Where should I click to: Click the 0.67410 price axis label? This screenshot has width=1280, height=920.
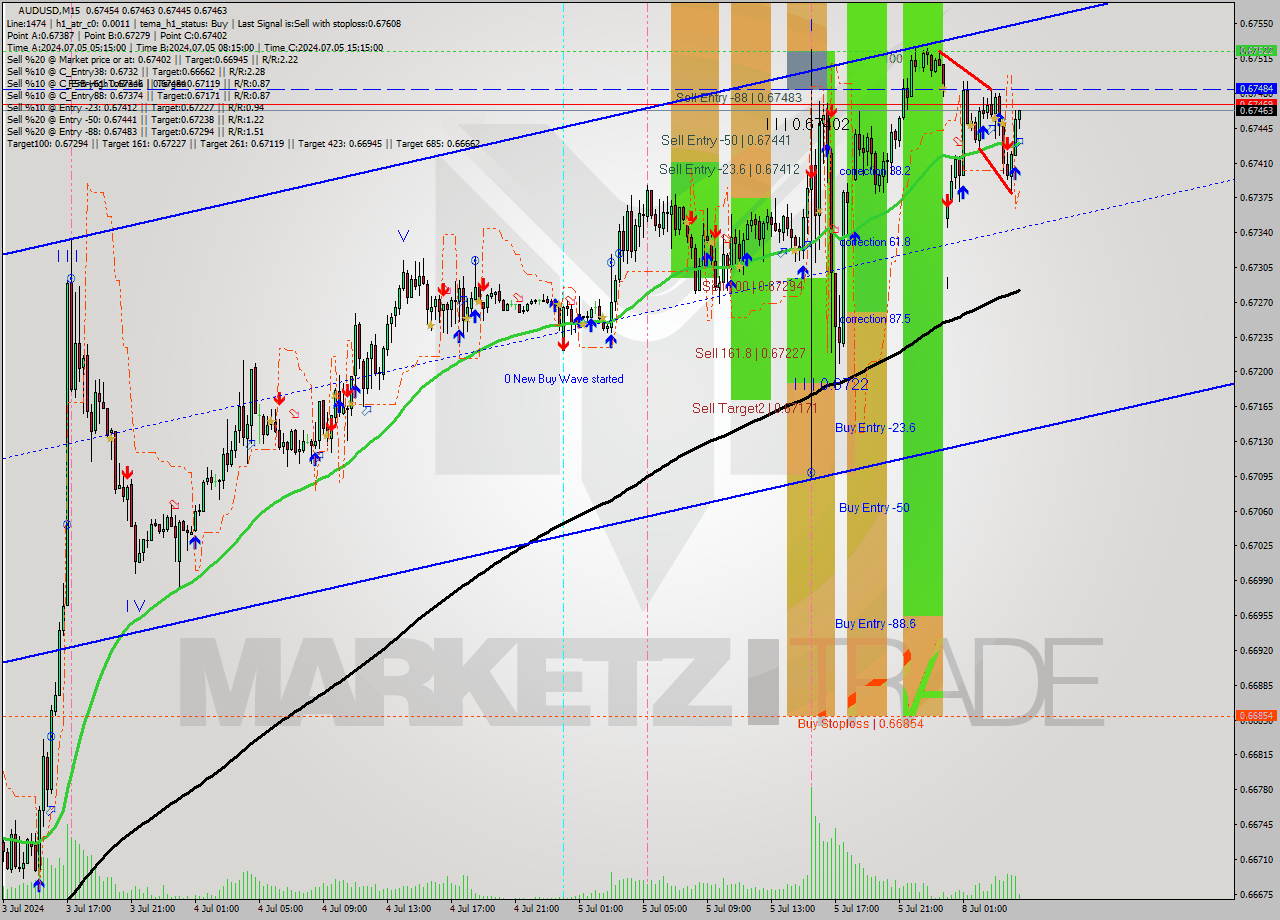point(1256,163)
